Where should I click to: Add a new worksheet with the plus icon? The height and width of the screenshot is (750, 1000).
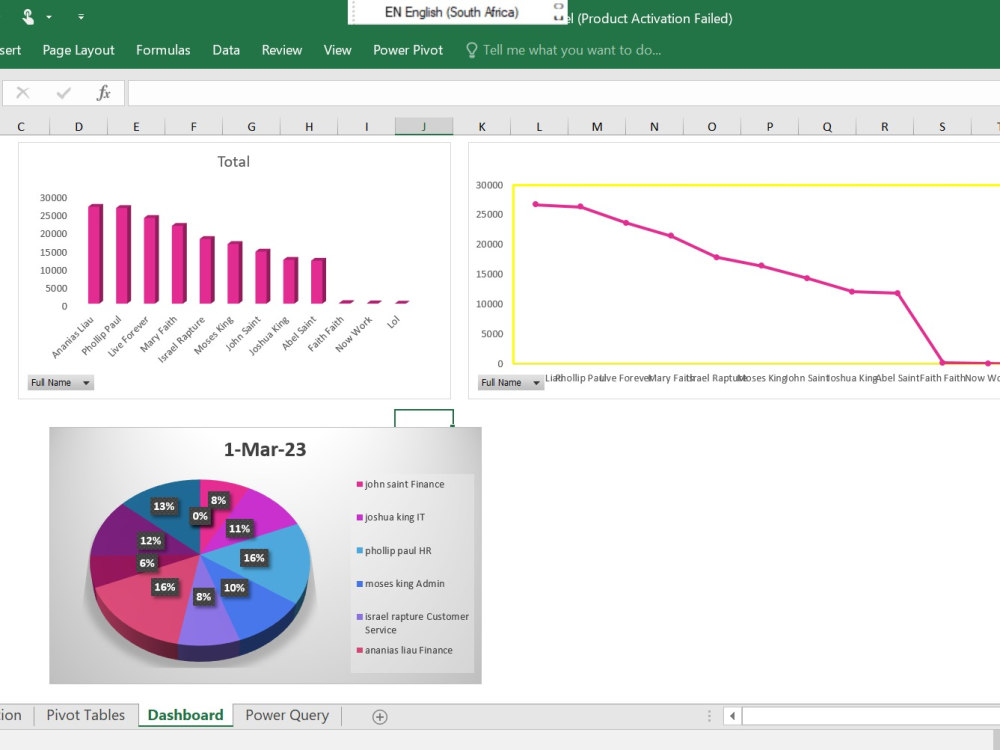click(379, 716)
